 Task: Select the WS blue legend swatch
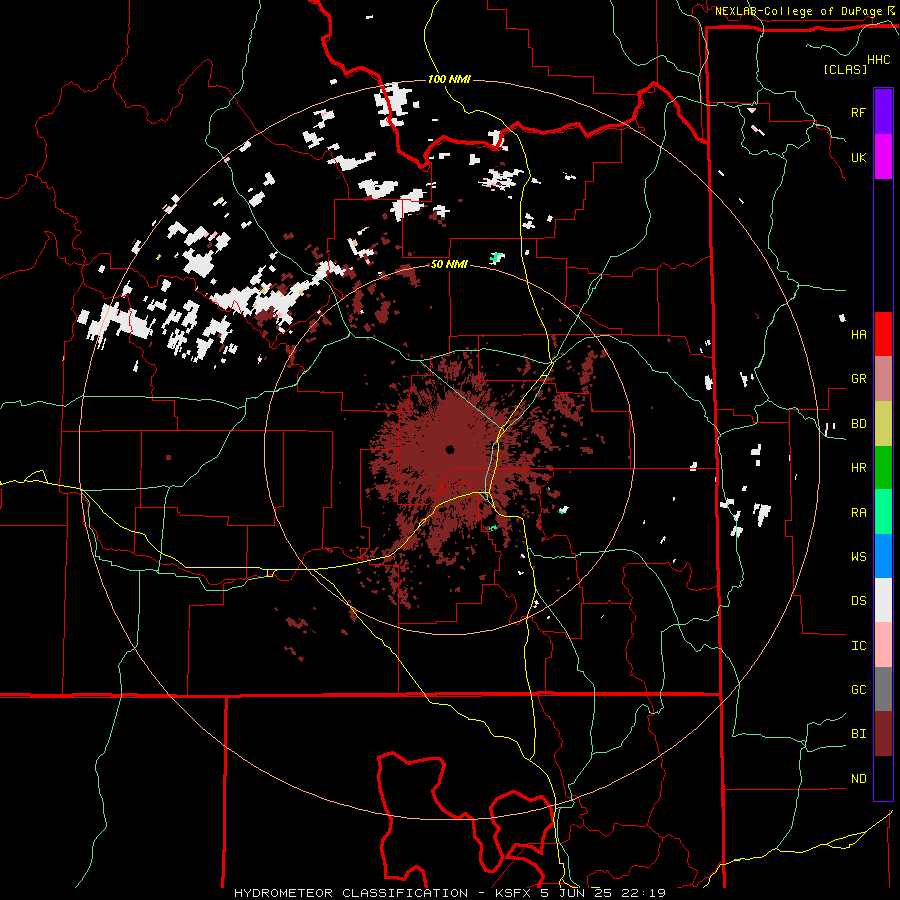(x=883, y=556)
